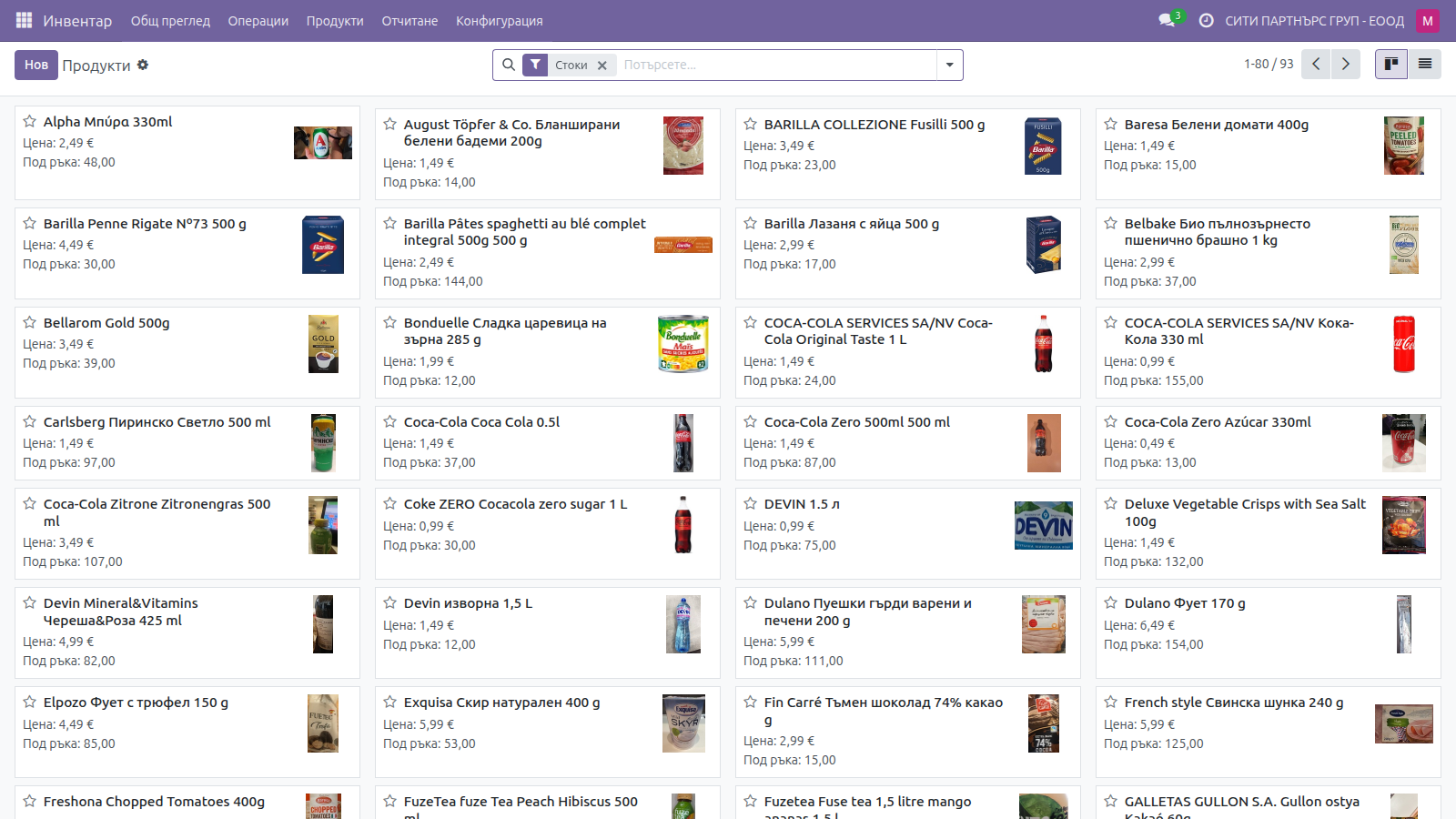Focus the Потърсете search field
The width and height of the screenshot is (1456, 819).
(x=776, y=65)
